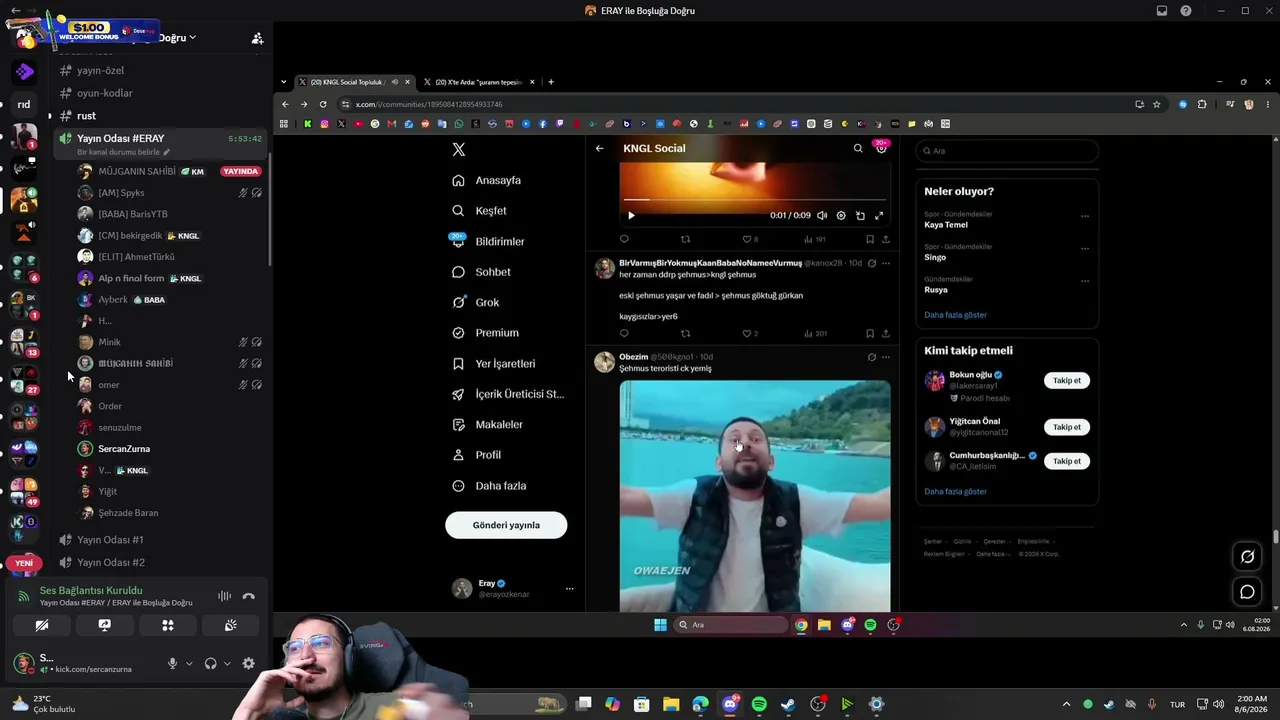
Task: Open Profil in X sidebar
Action: [477, 455]
